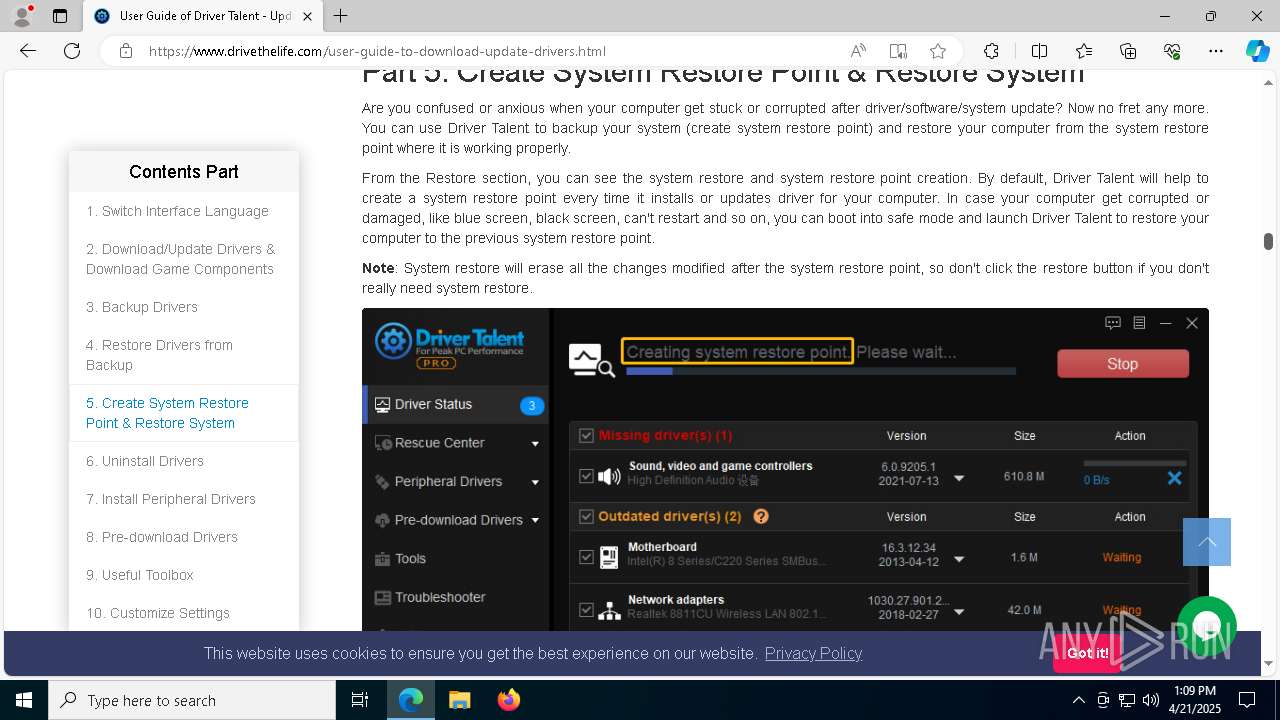Click the page vertical scrollbar thumb
This screenshot has width=1280, height=720.
coord(1268,241)
